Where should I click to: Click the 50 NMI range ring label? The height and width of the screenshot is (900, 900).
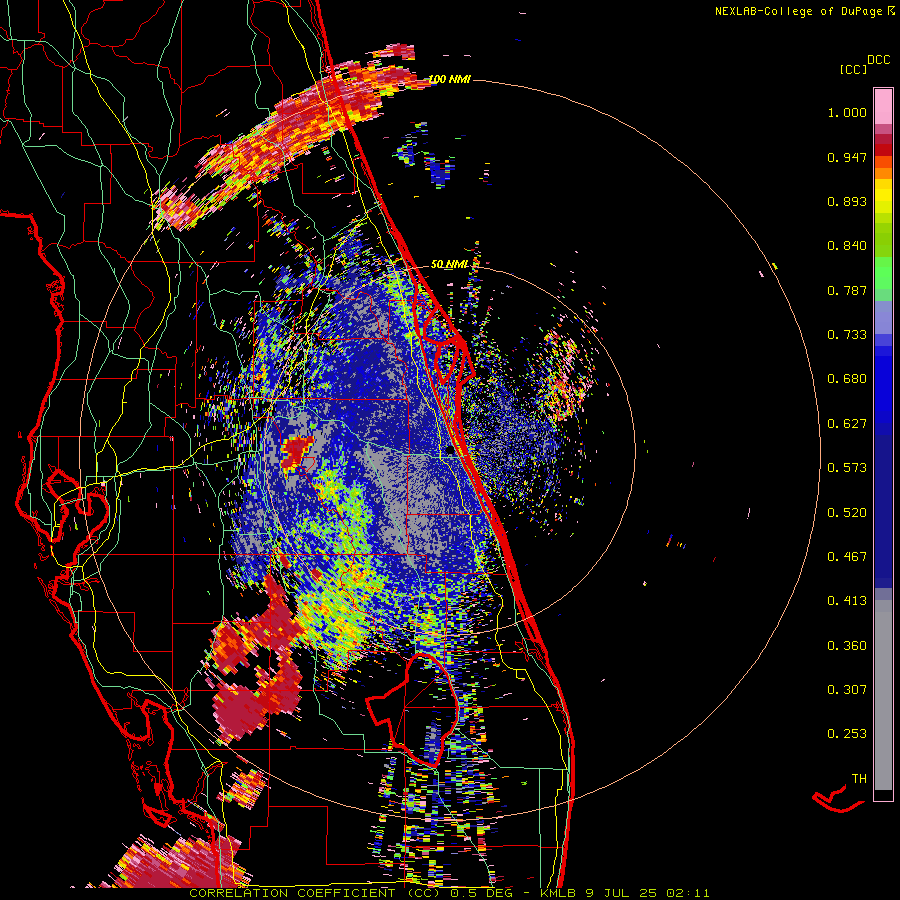449,264
